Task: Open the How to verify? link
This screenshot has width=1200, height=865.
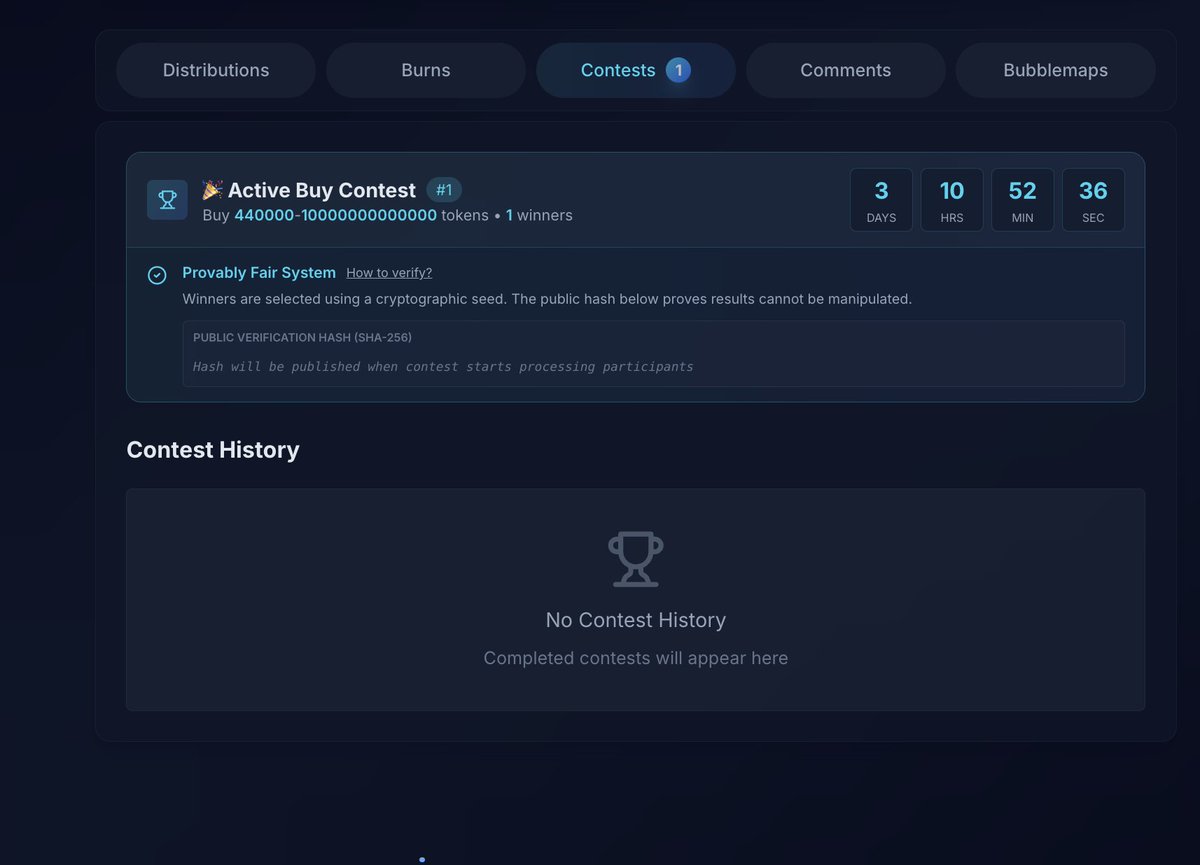Action: pyautogui.click(x=389, y=273)
